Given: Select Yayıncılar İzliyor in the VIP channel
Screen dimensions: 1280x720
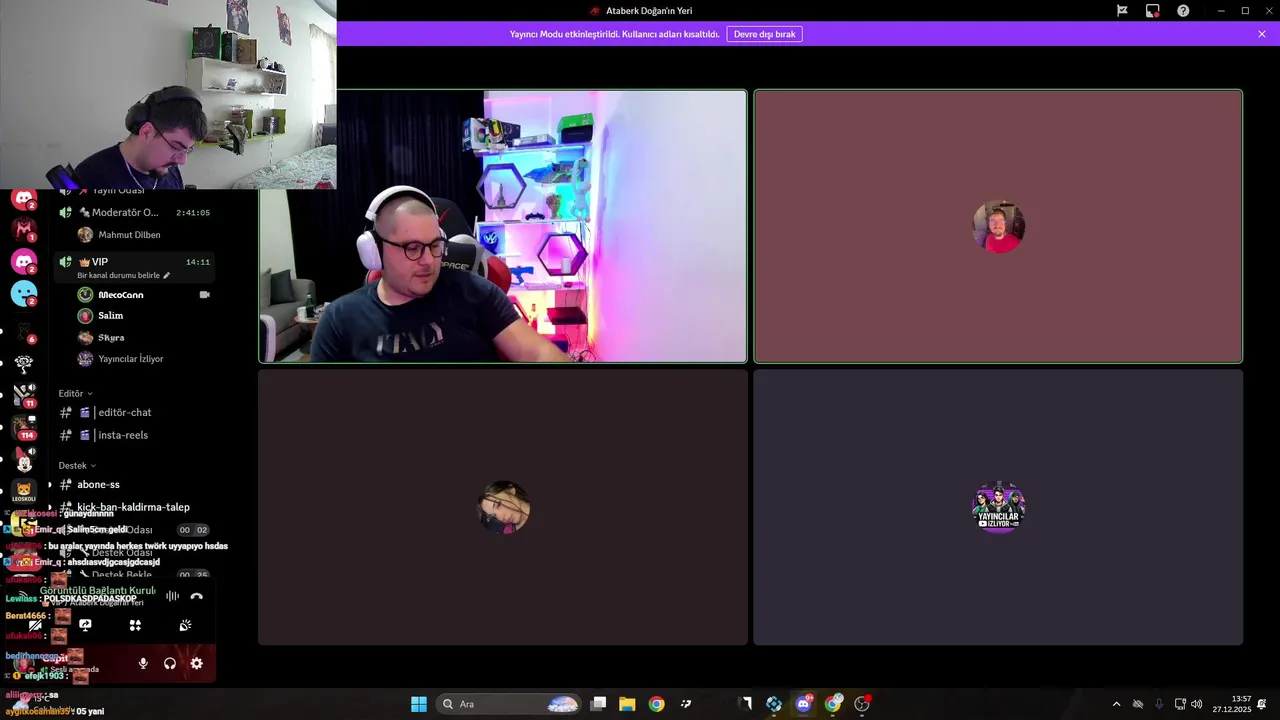Looking at the screenshot, I should coord(131,359).
